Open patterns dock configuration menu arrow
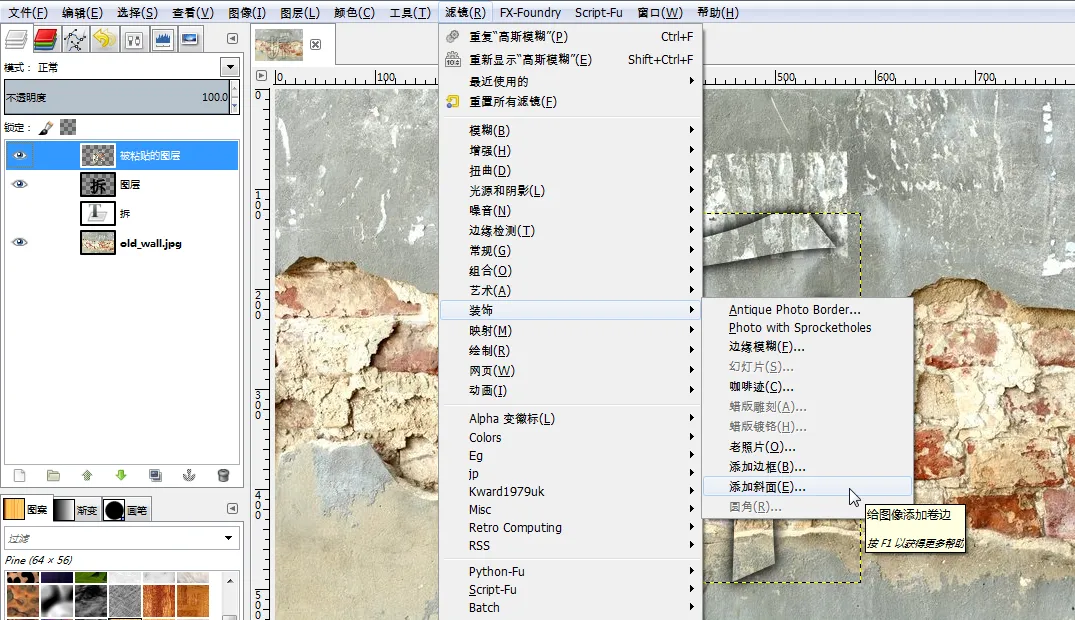 [232, 508]
